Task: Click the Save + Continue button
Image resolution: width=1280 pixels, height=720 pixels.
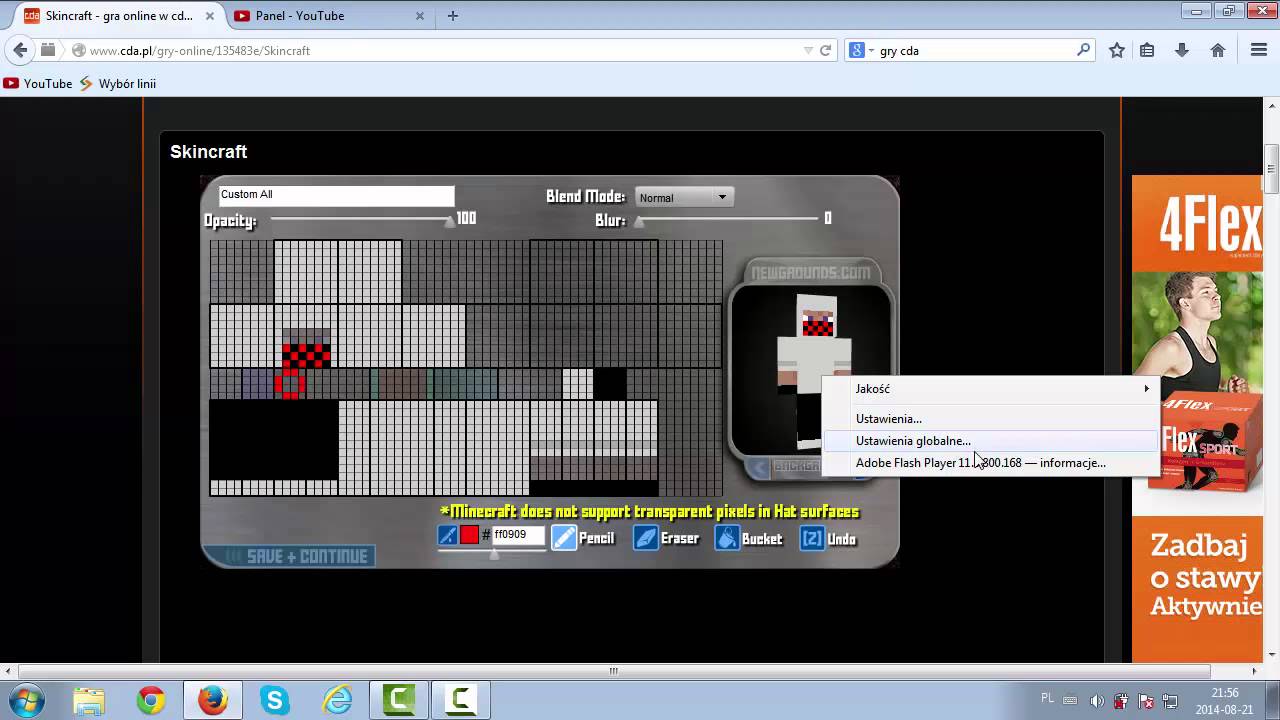Action: point(289,556)
